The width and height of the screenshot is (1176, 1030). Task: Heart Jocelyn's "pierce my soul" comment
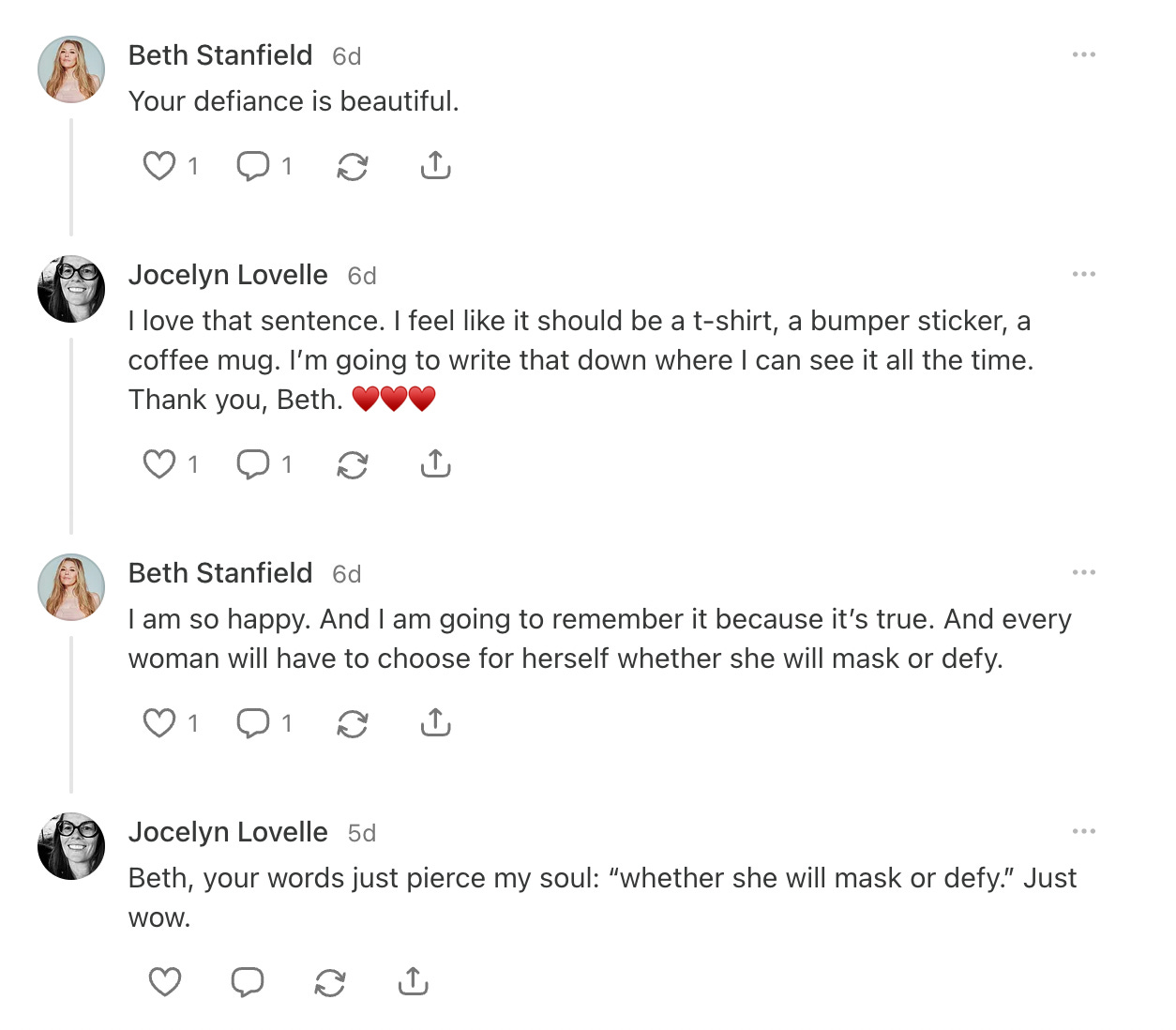tap(165, 982)
